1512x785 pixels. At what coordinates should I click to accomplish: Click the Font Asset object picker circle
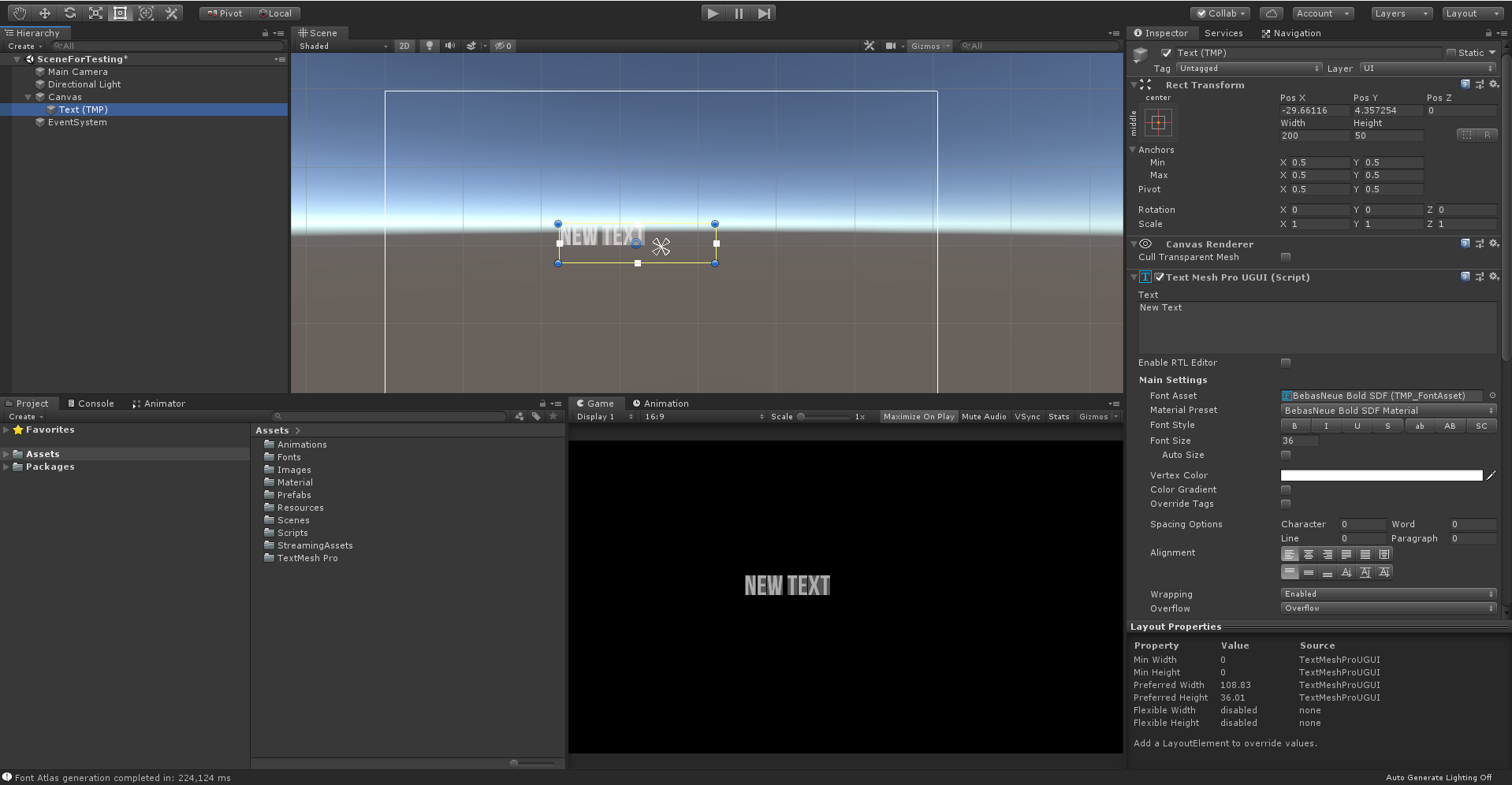1492,396
